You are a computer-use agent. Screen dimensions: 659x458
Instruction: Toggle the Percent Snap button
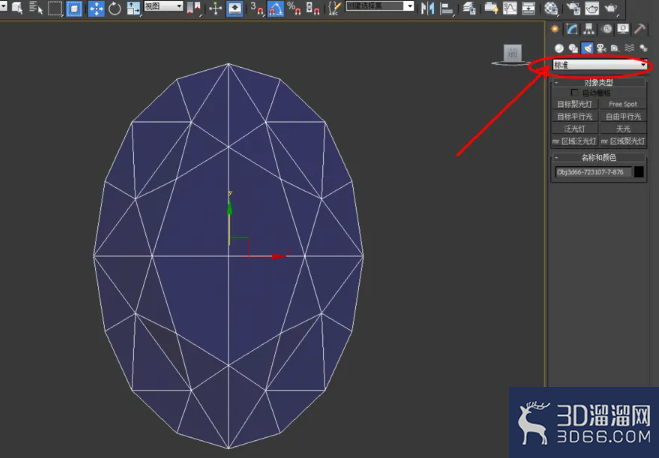tap(294, 8)
